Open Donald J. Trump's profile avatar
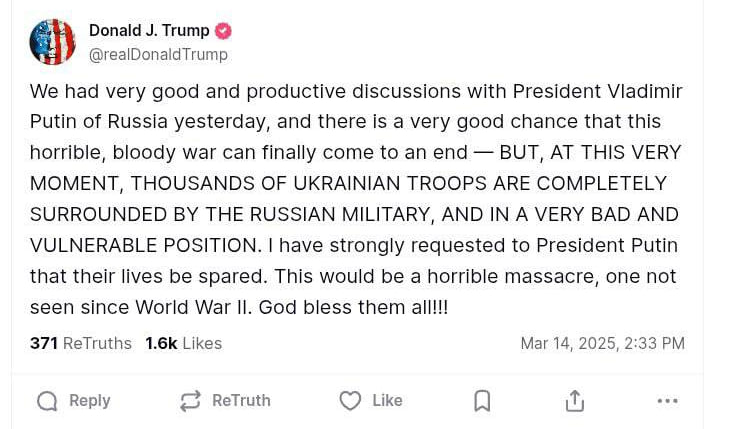 (53, 42)
